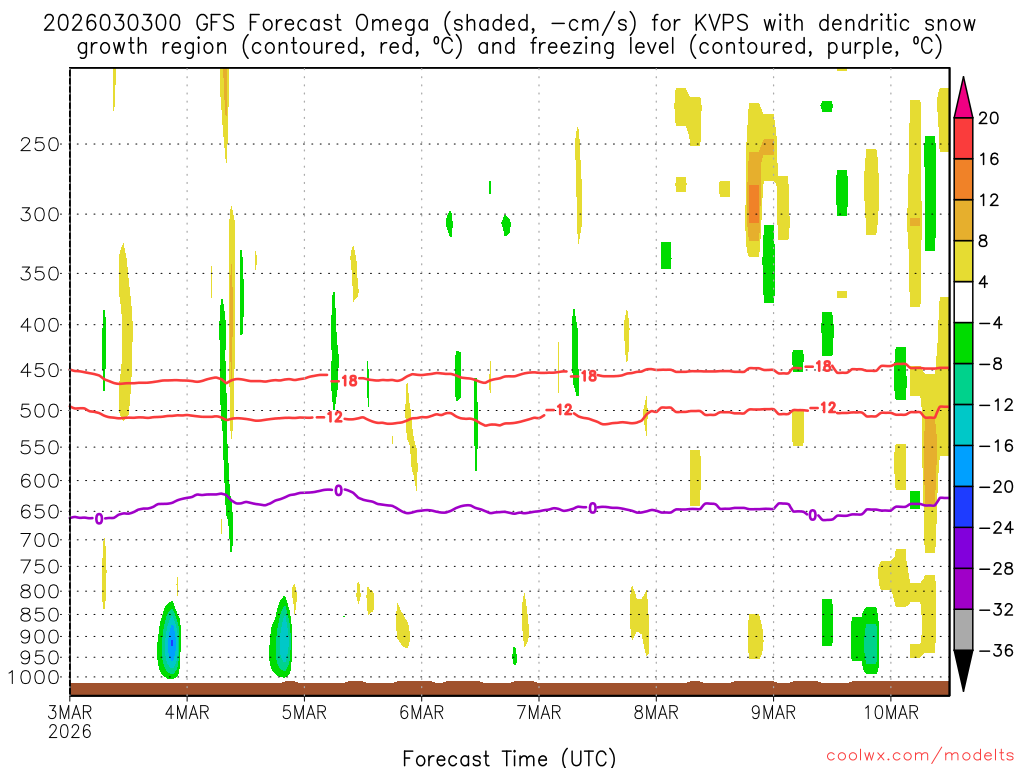Click the 8MAR x-axis date label
Screen dimensions: 1024x768
pos(656,711)
